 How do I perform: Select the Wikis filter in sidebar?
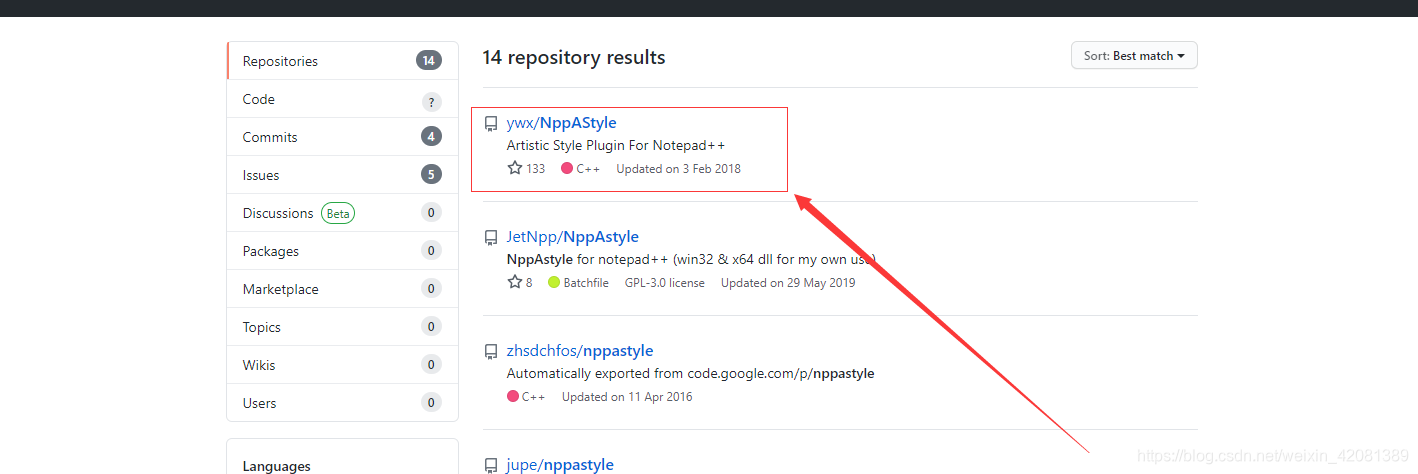point(342,365)
